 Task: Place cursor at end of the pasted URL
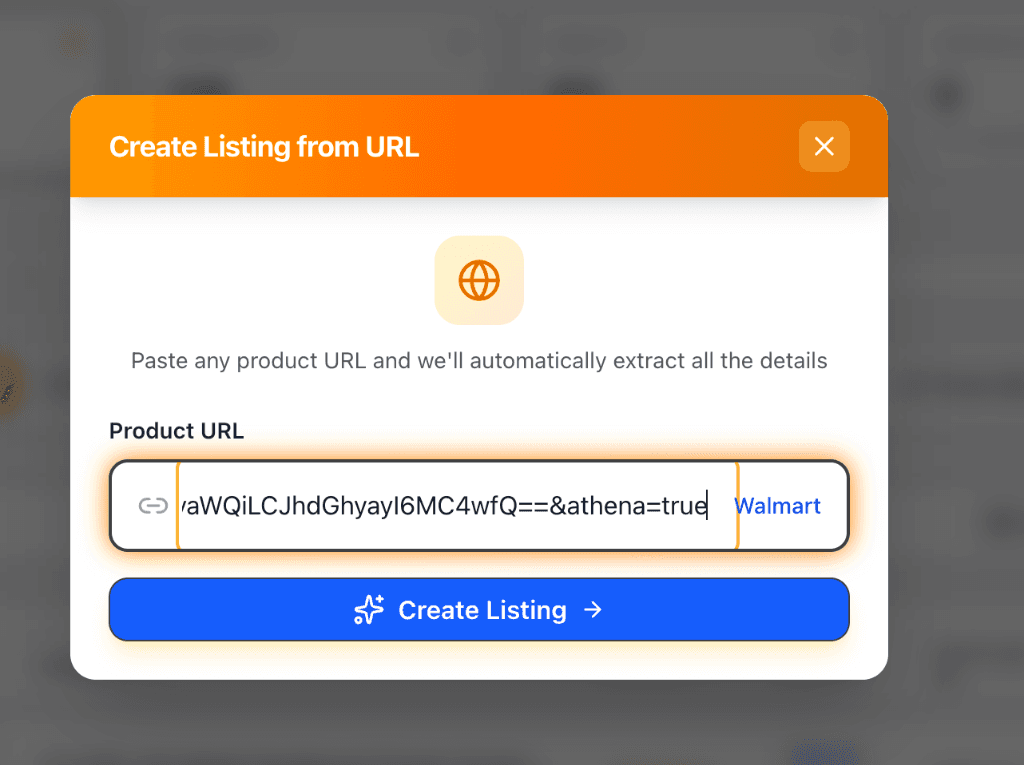pyautogui.click(x=708, y=506)
